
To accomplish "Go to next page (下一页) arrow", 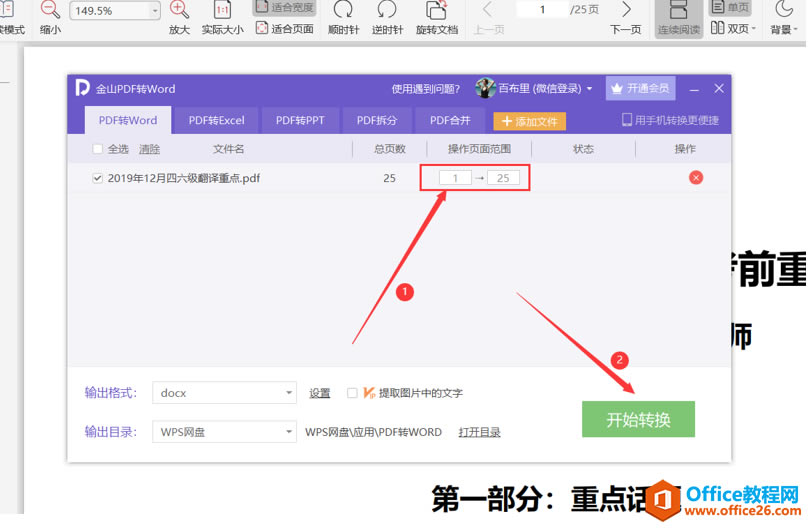I will 626,10.
